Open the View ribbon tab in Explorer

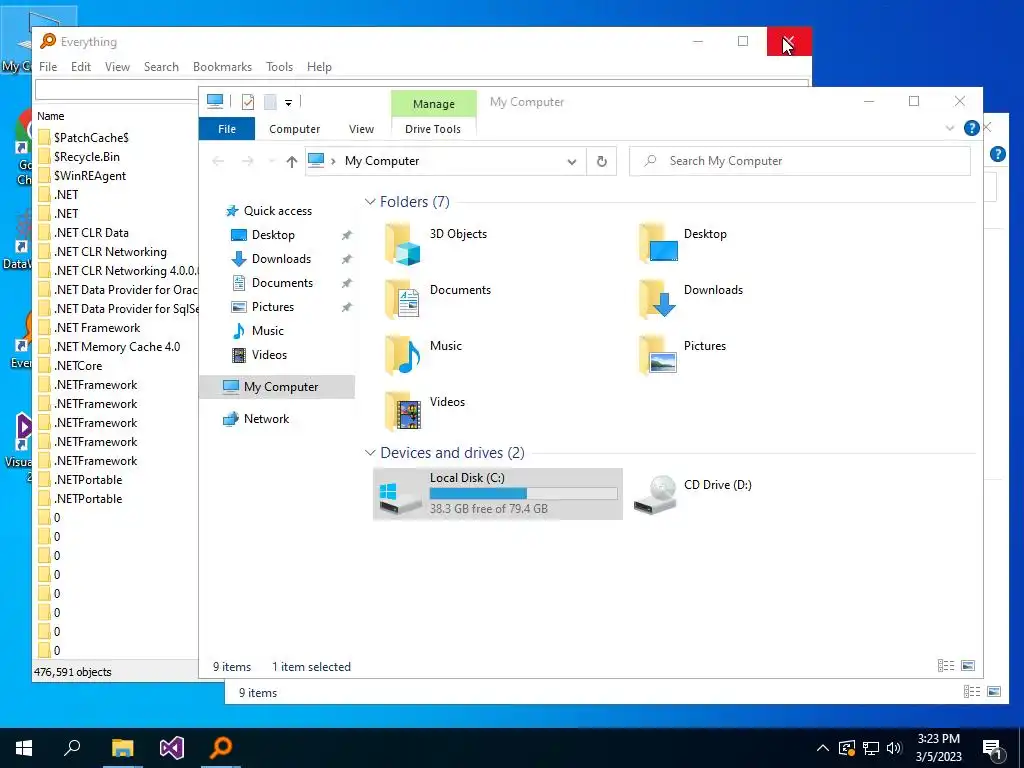pyautogui.click(x=361, y=129)
